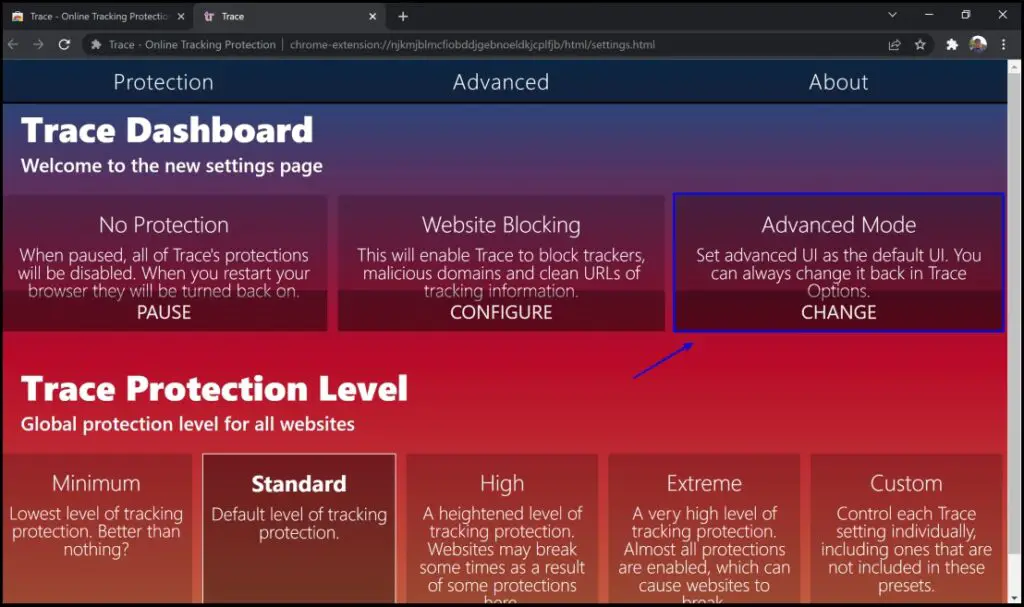
Task: Click 'Welcome to the new settings page' text
Action: tap(172, 166)
